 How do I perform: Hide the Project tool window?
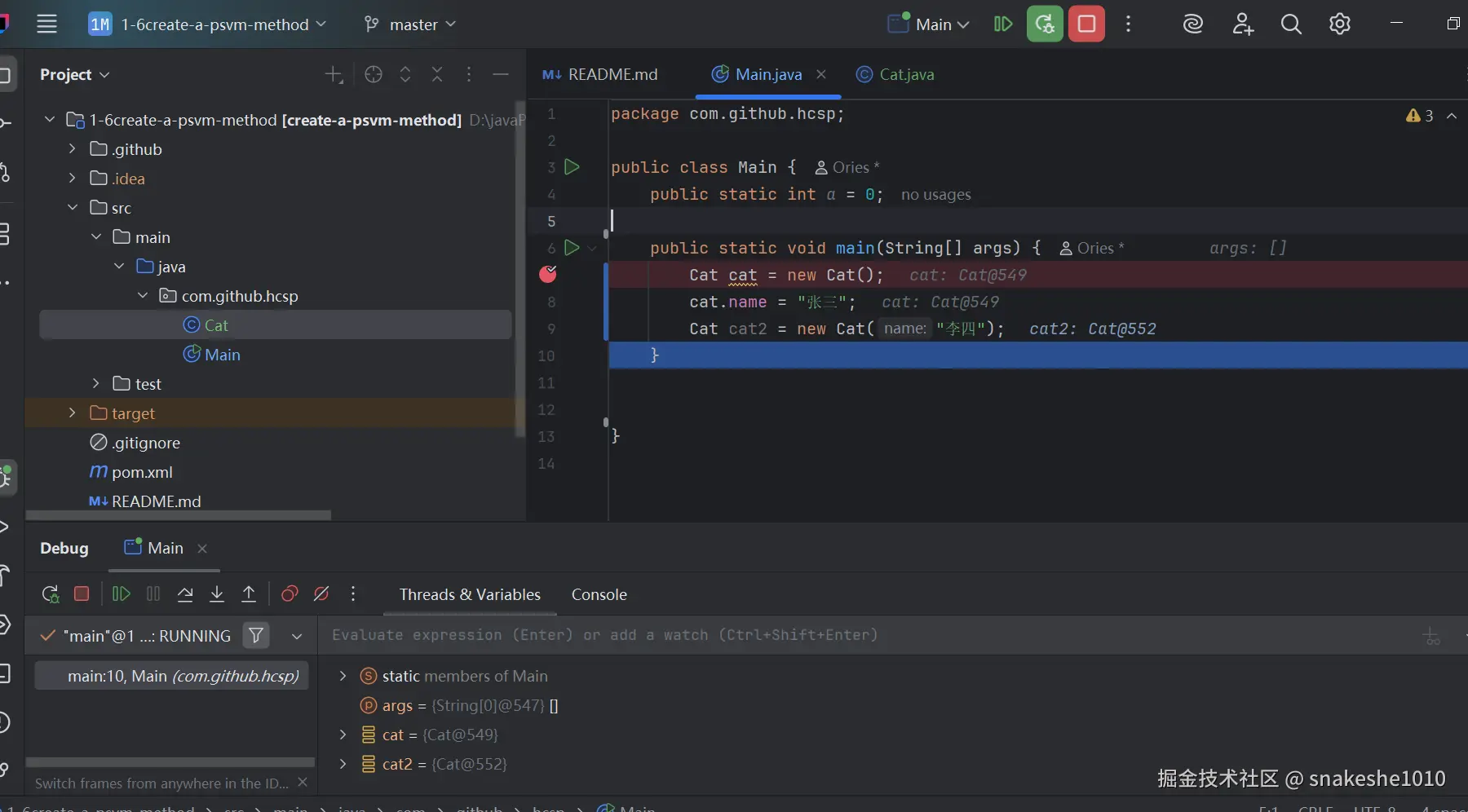(x=501, y=75)
